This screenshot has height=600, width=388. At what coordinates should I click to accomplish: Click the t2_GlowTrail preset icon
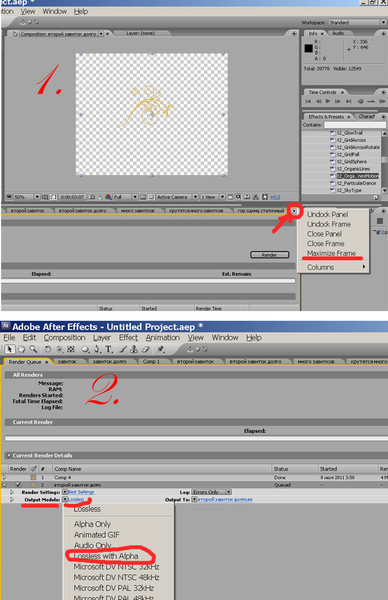click(333, 133)
